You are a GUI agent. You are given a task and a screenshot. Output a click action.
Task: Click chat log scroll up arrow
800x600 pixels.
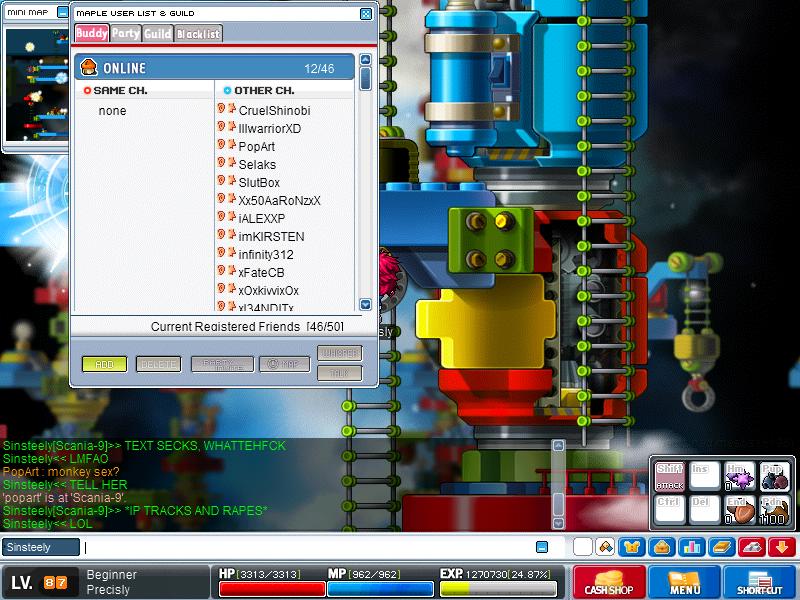[x=559, y=446]
